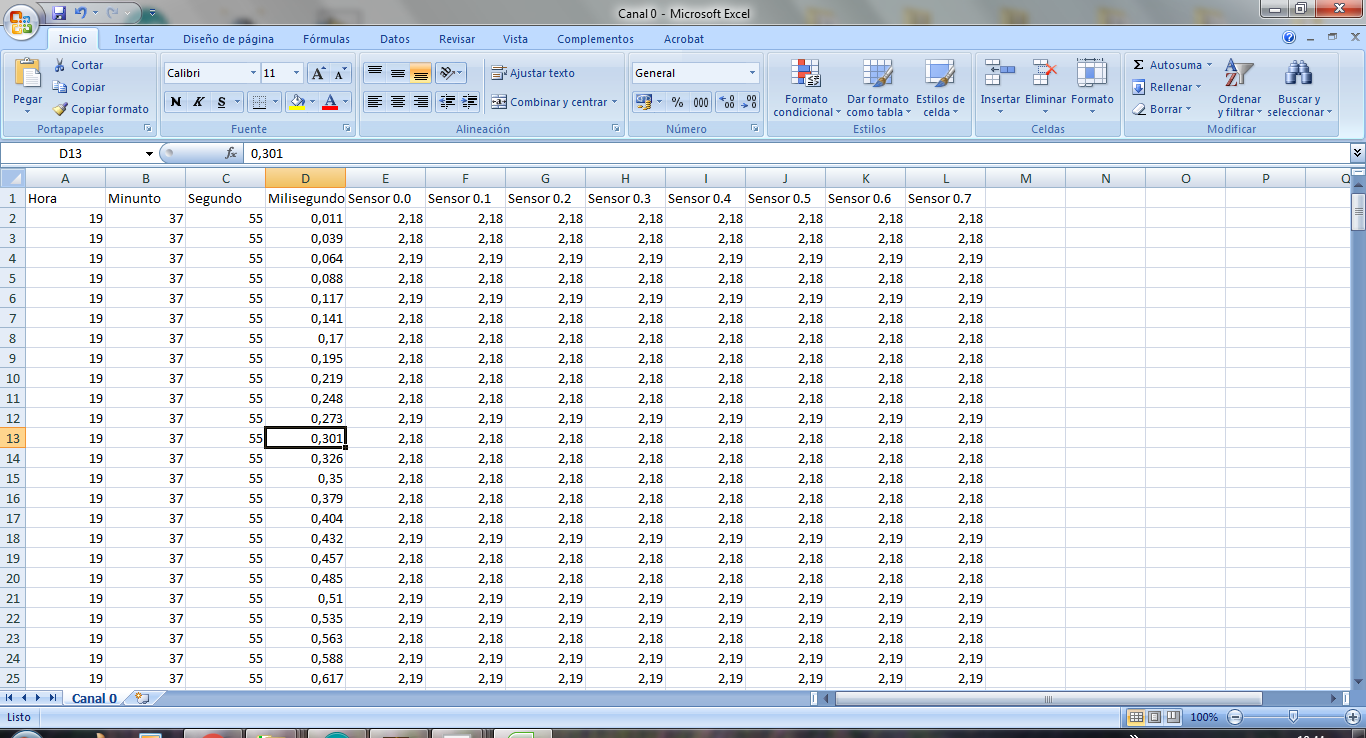Click the zoom slider handle
The image size is (1366, 738).
(1293, 717)
